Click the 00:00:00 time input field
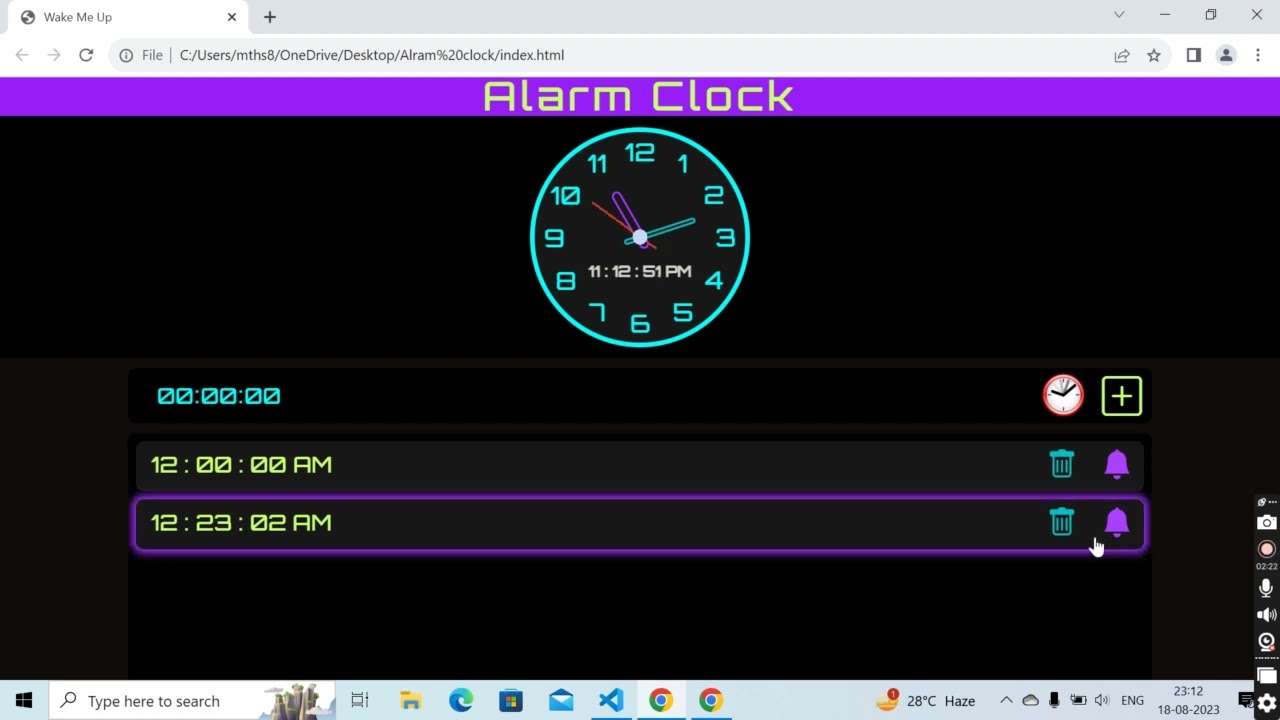This screenshot has height=720, width=1280. coord(219,396)
